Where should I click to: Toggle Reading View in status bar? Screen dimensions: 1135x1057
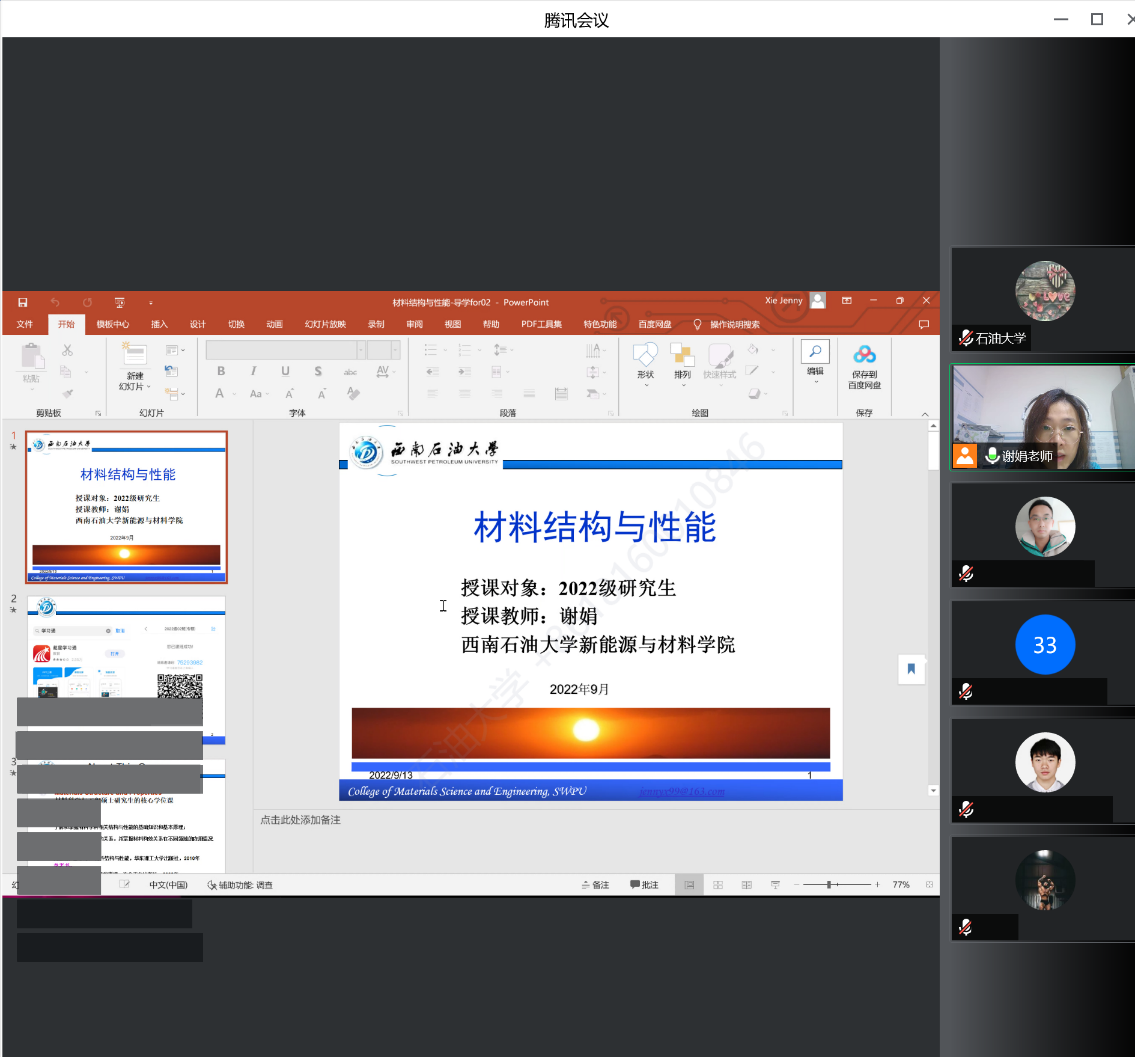[x=746, y=885]
